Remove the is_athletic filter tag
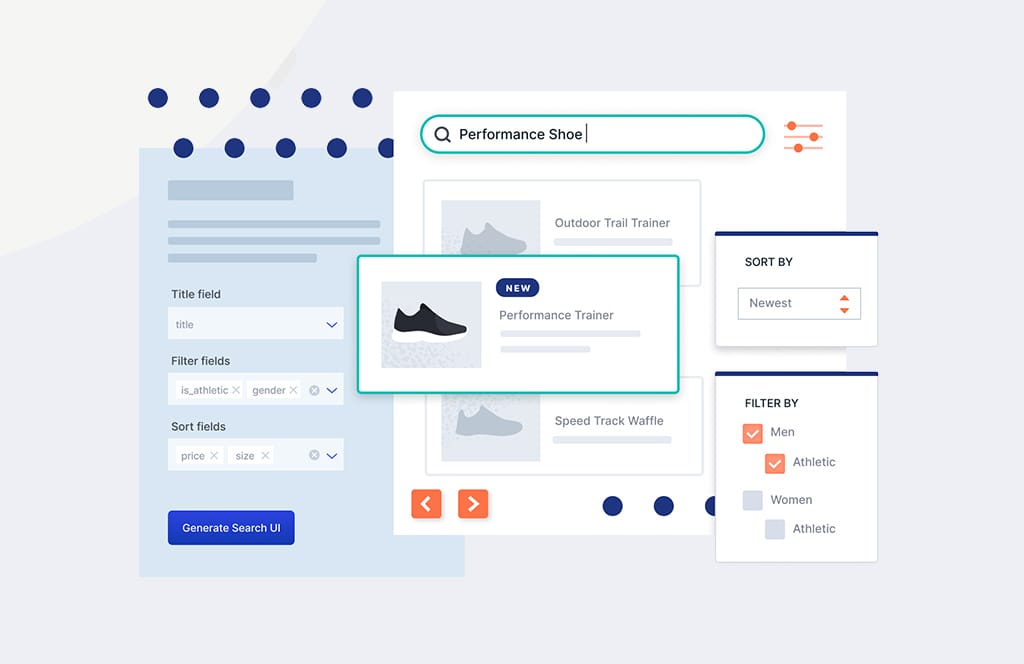This screenshot has height=664, width=1024. 236,390
